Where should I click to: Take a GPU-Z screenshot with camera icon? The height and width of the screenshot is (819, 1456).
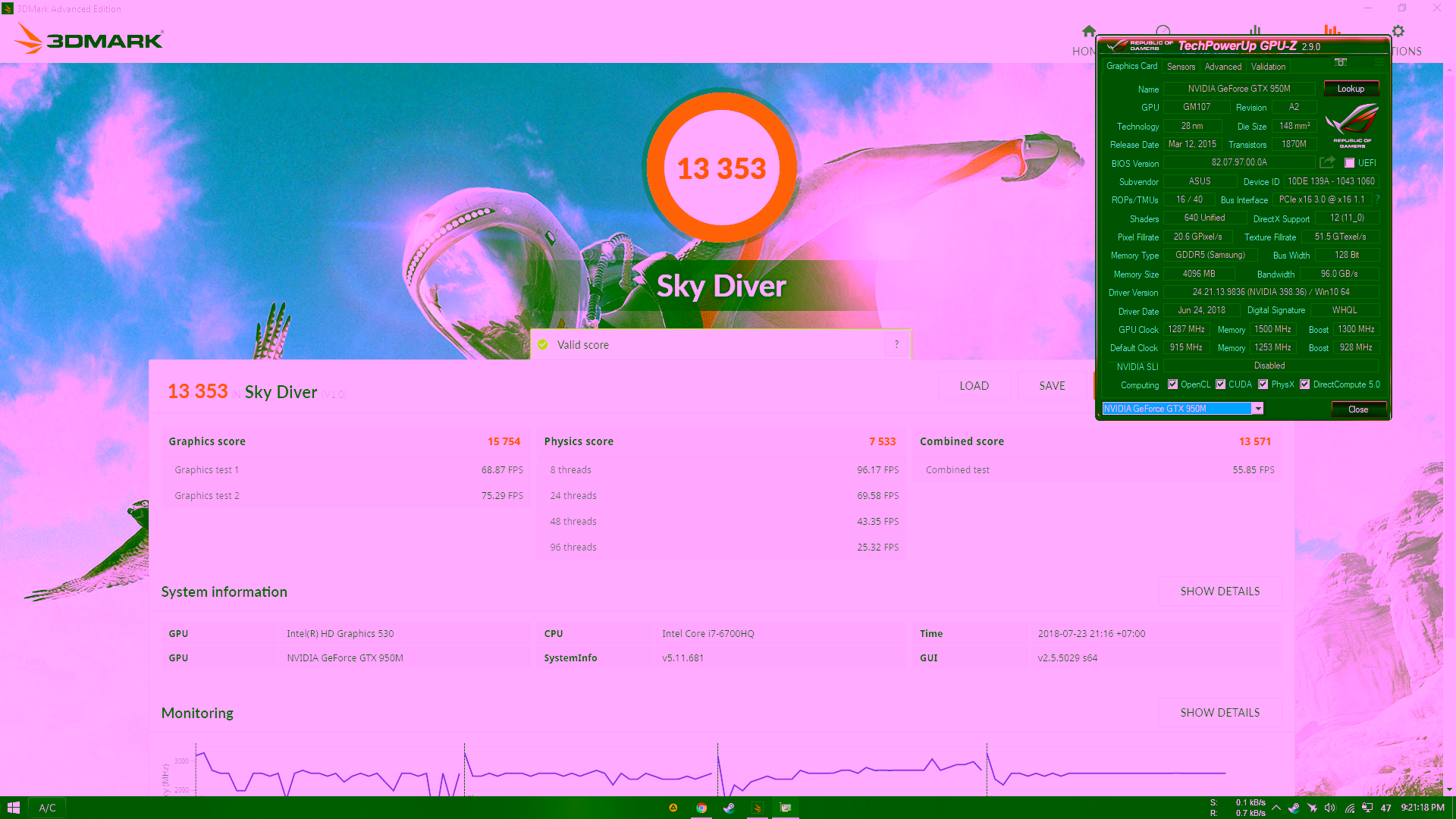1341,62
